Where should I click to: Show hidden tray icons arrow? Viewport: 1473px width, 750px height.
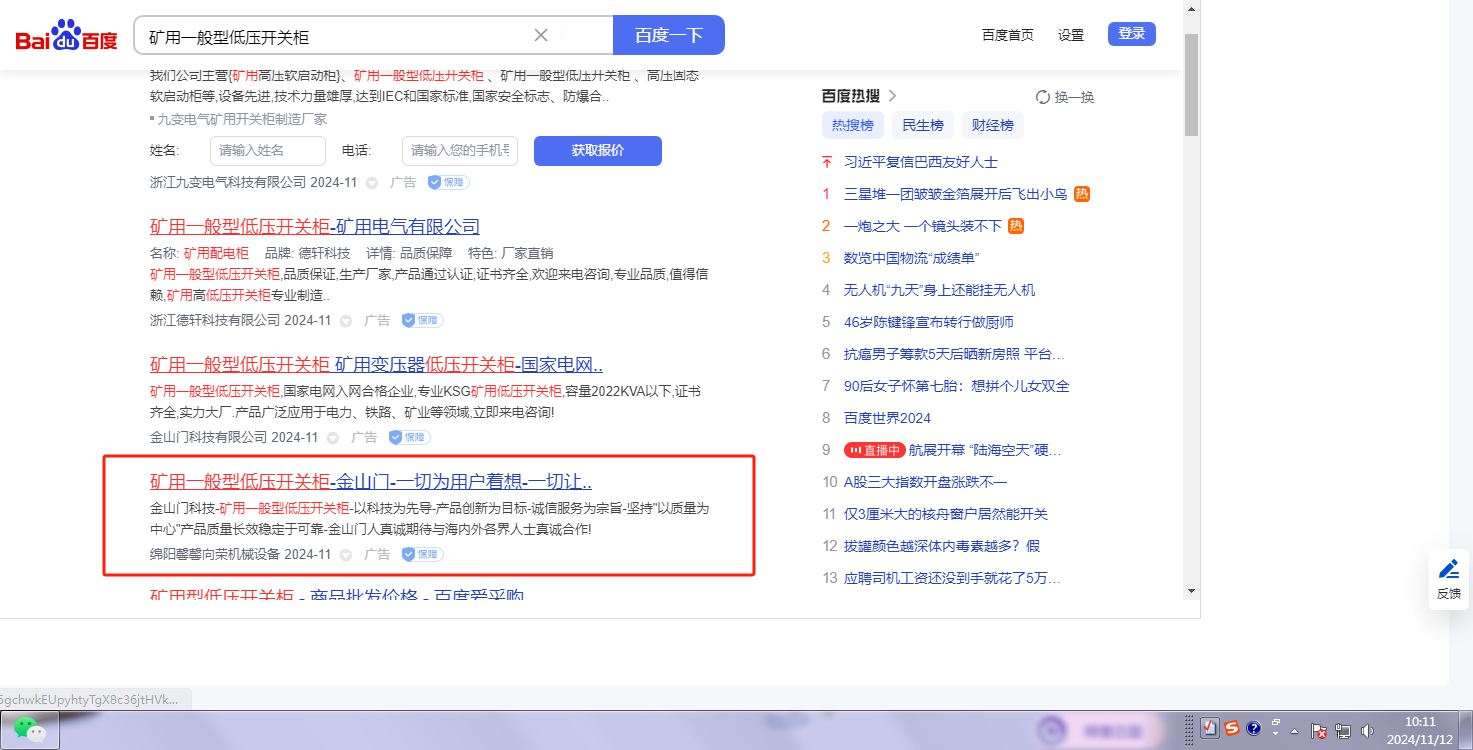1295,731
